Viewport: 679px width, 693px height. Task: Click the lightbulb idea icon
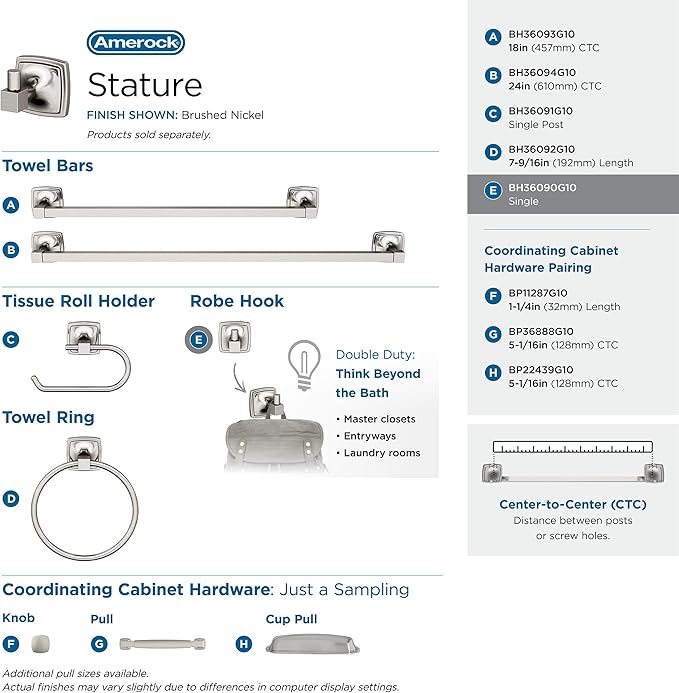tap(304, 365)
